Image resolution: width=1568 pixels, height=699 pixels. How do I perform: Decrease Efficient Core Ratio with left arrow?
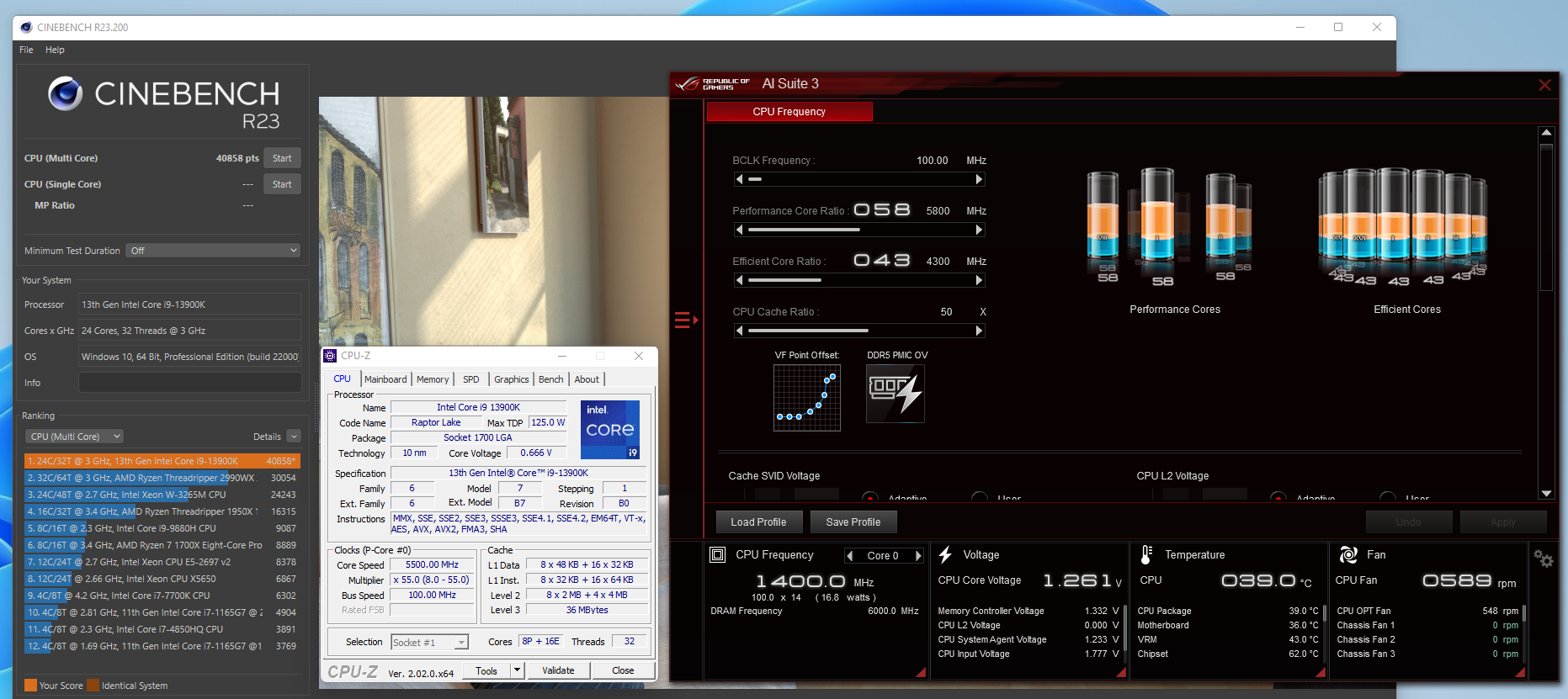739,280
